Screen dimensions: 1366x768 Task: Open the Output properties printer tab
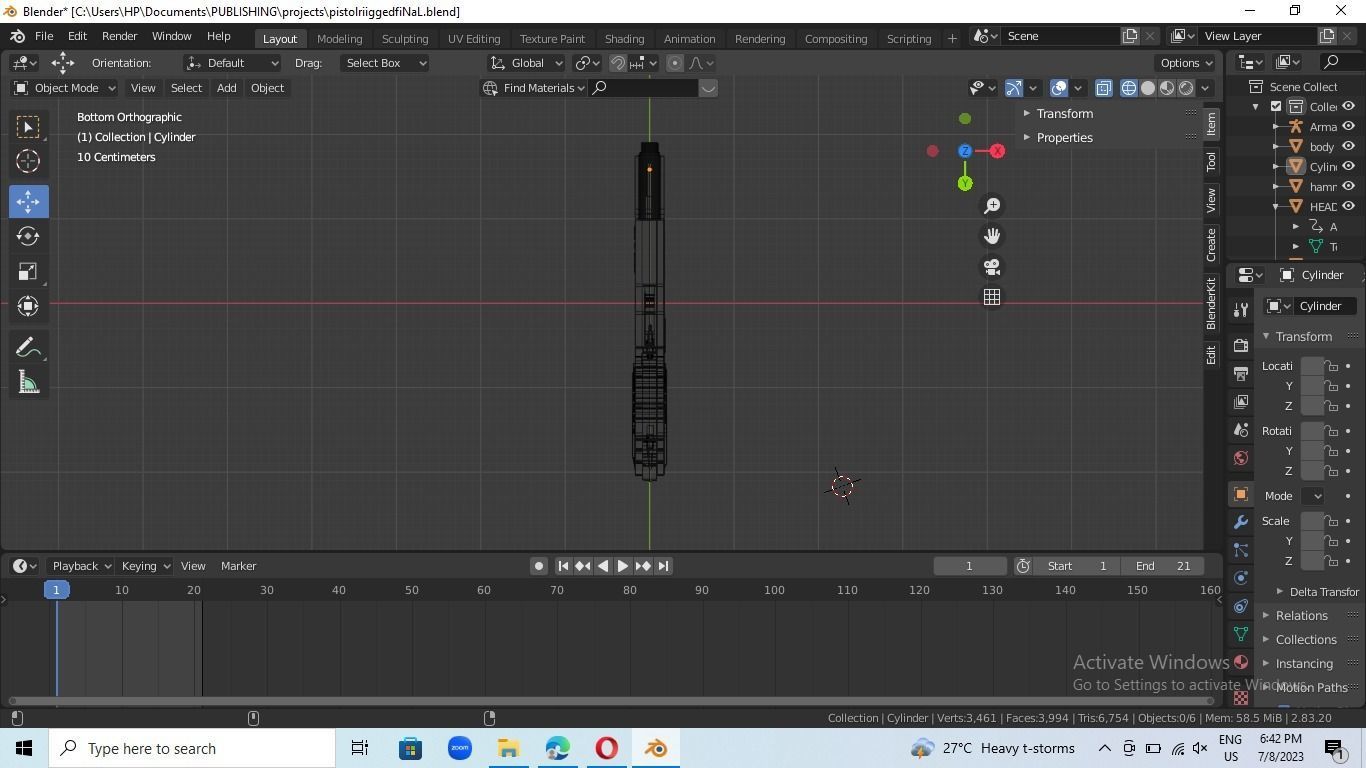[1241, 374]
